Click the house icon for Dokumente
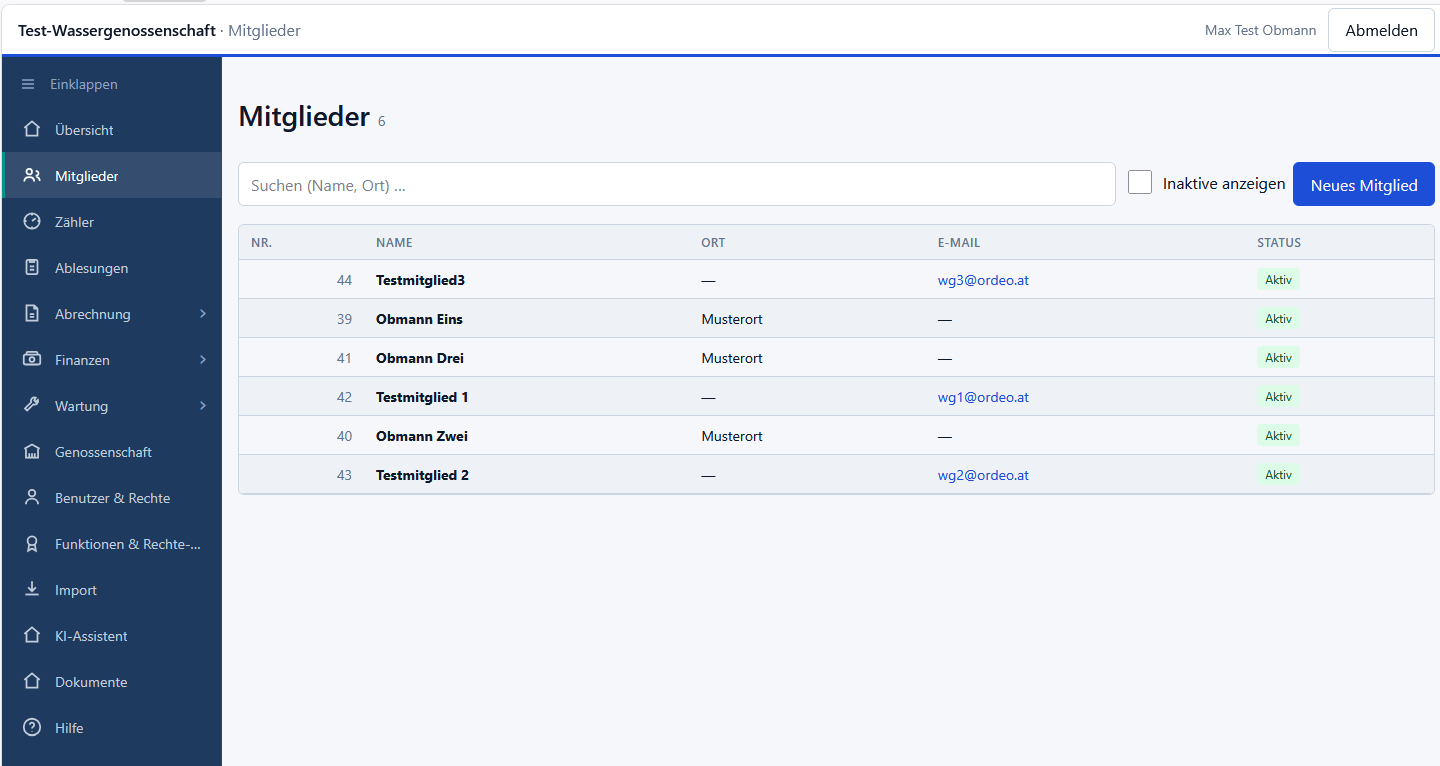Viewport: 1440px width, 766px height. (x=32, y=682)
